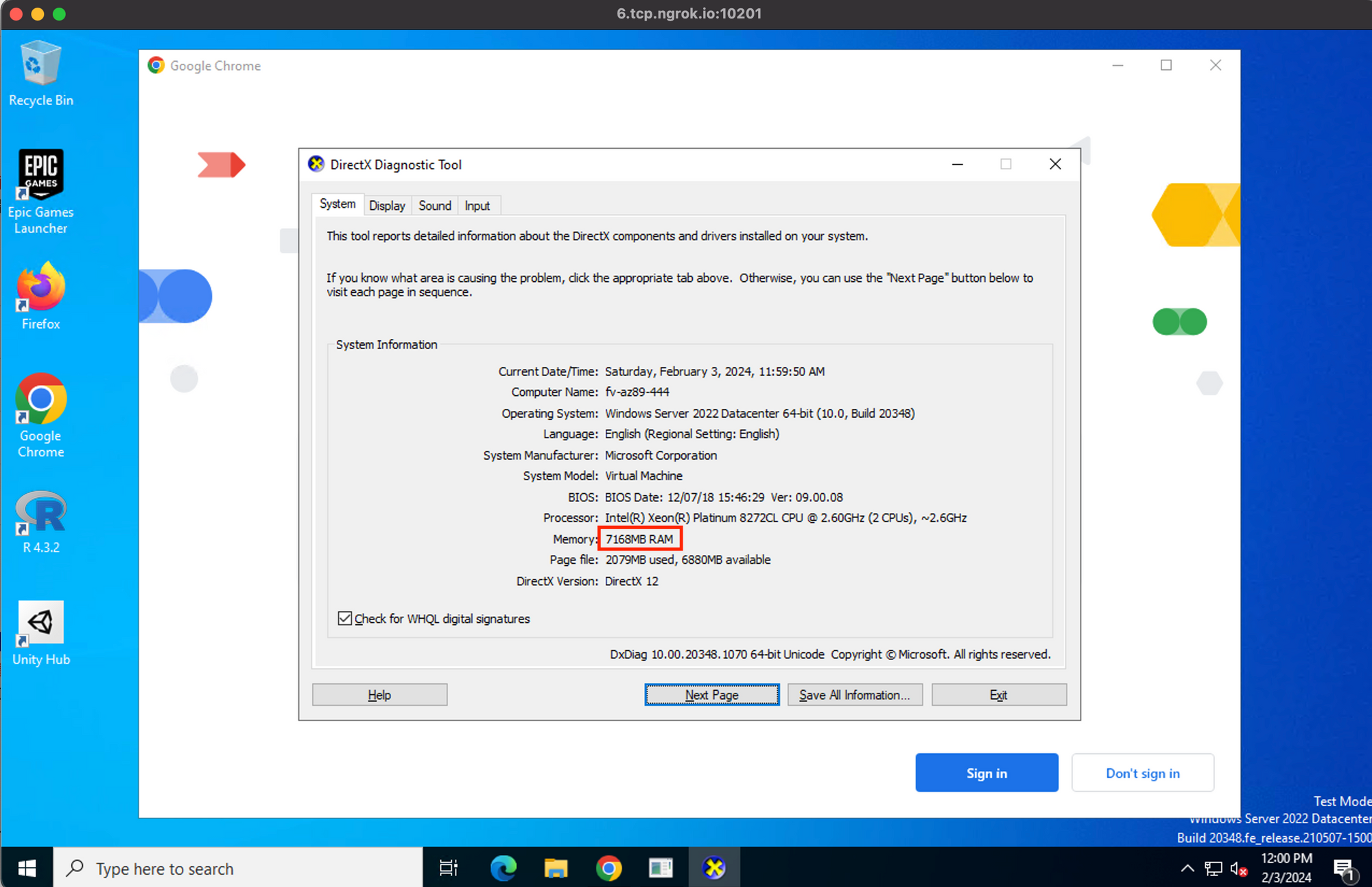1372x887 pixels.
Task: Close the DirectX Diagnostic Tool window
Action: click(1055, 164)
